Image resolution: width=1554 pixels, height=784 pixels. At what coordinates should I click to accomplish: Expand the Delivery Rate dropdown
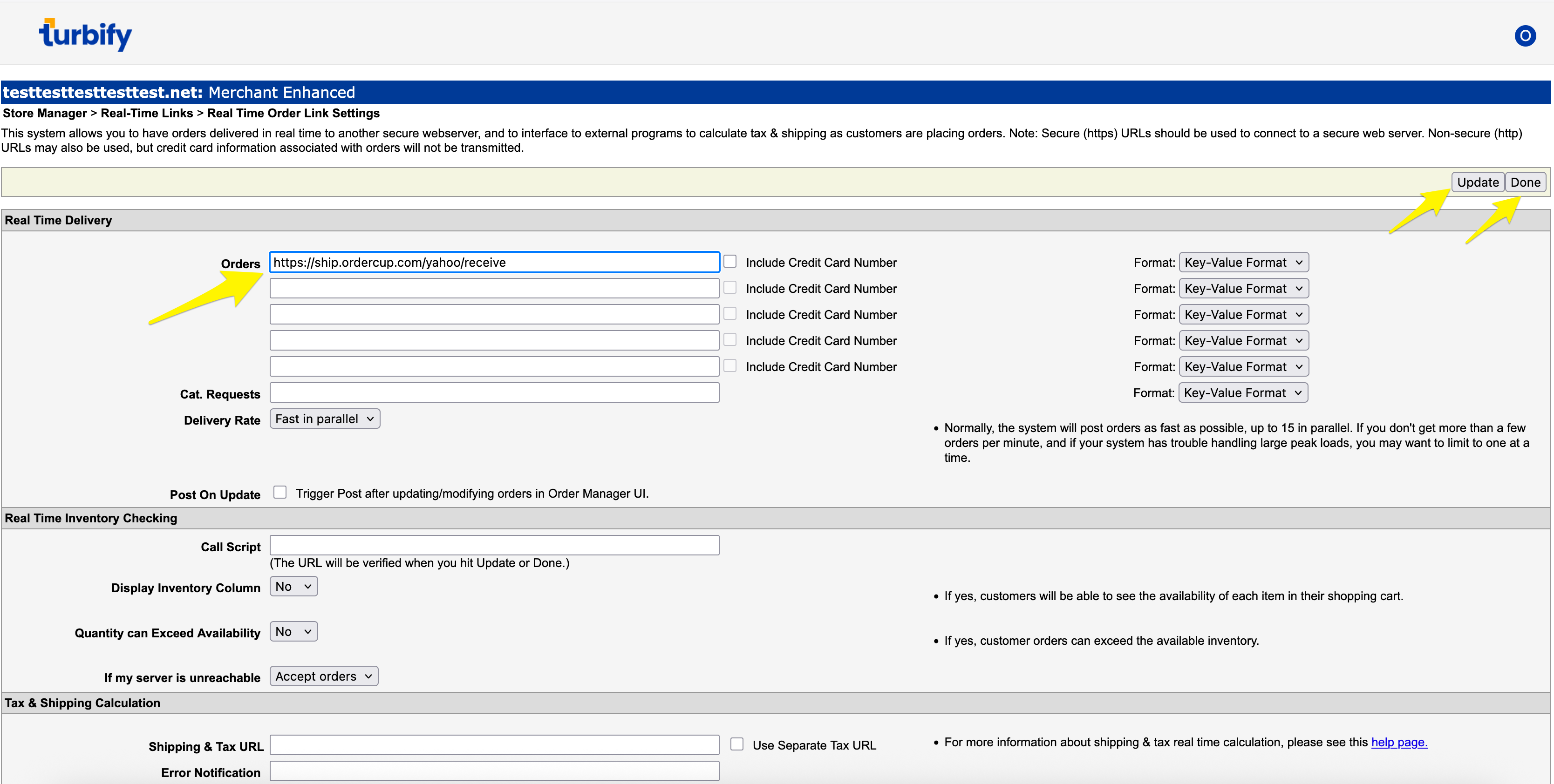325,419
